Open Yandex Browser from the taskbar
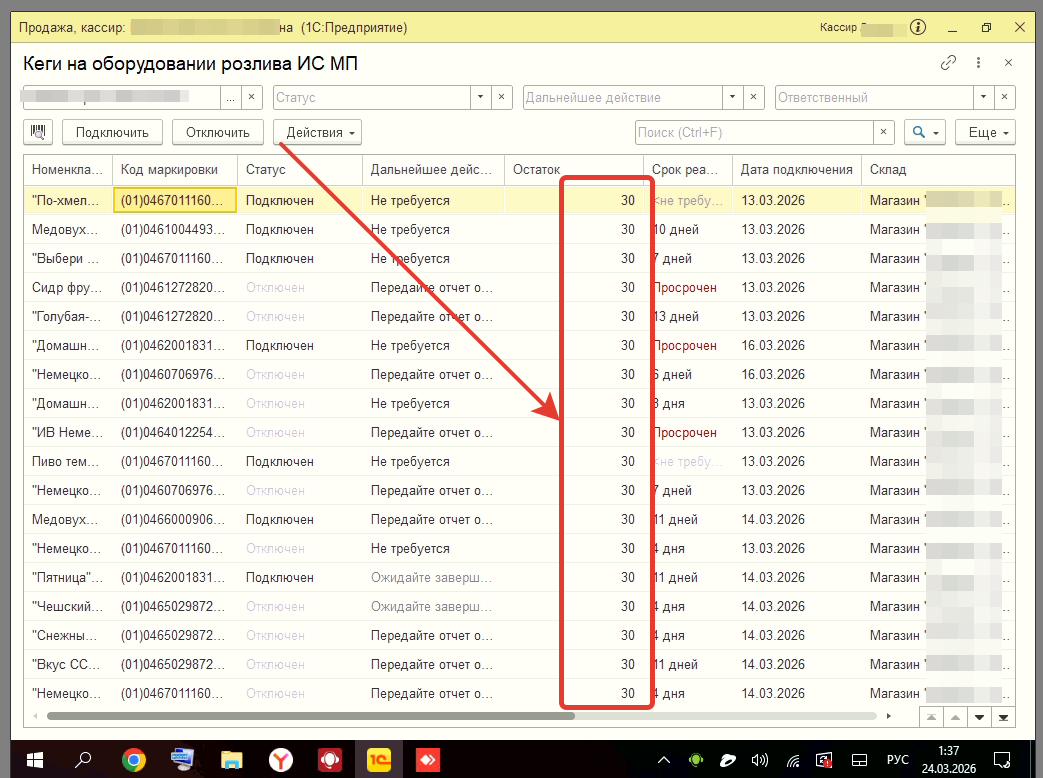This screenshot has height=778, width=1043. pos(281,760)
